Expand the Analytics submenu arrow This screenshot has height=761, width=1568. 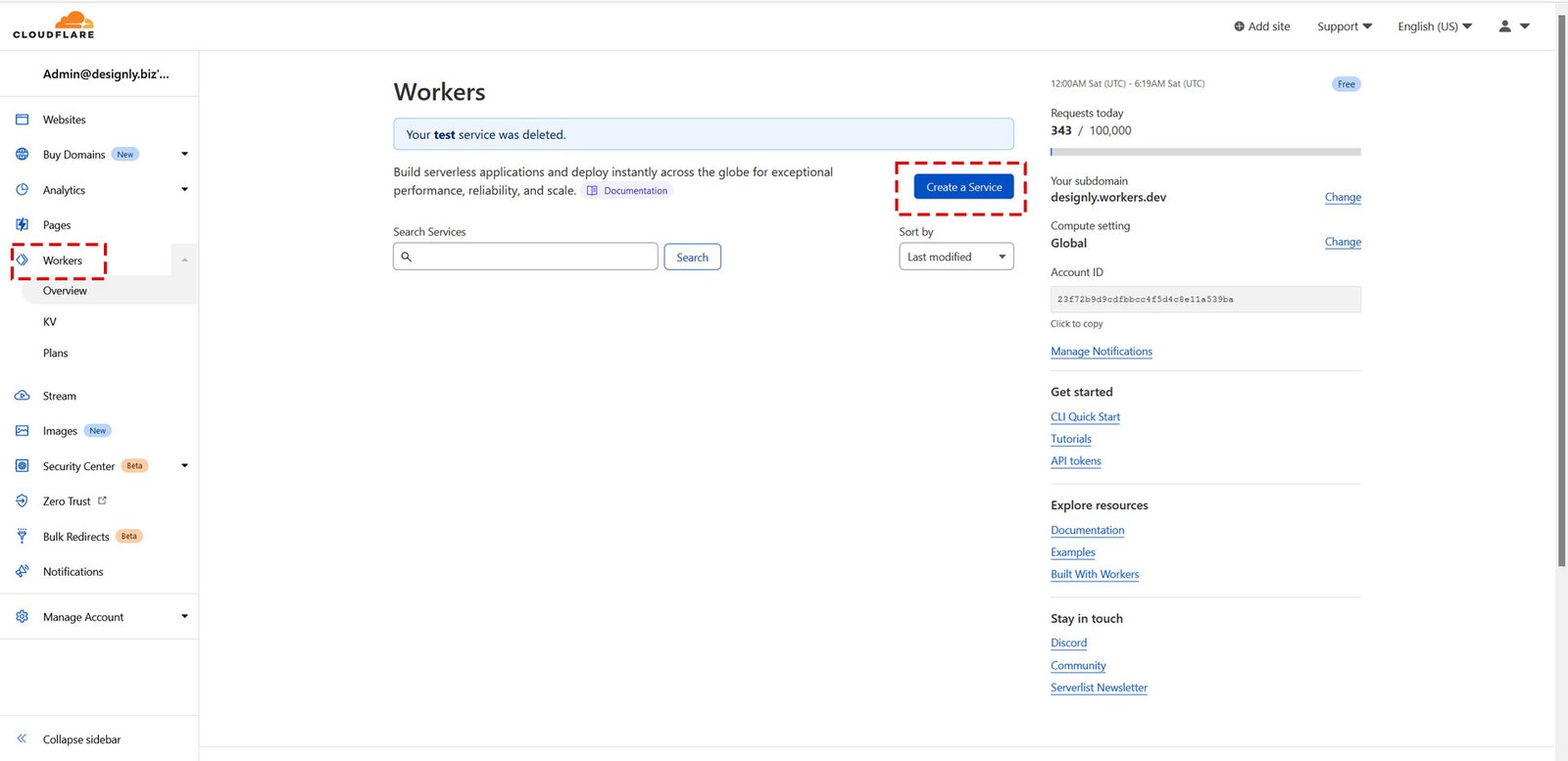pos(184,190)
